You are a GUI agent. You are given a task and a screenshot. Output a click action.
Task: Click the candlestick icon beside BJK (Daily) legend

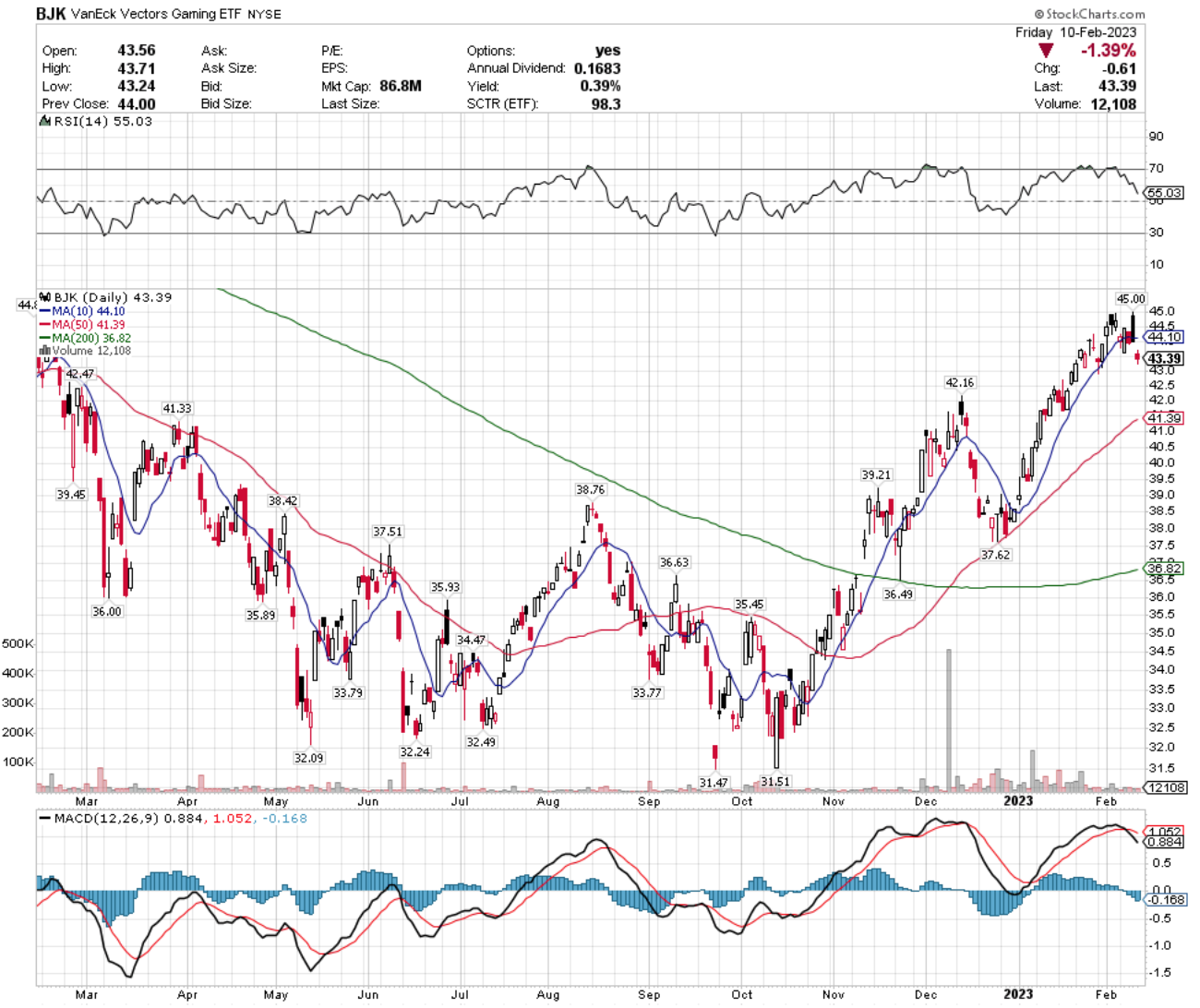point(45,297)
